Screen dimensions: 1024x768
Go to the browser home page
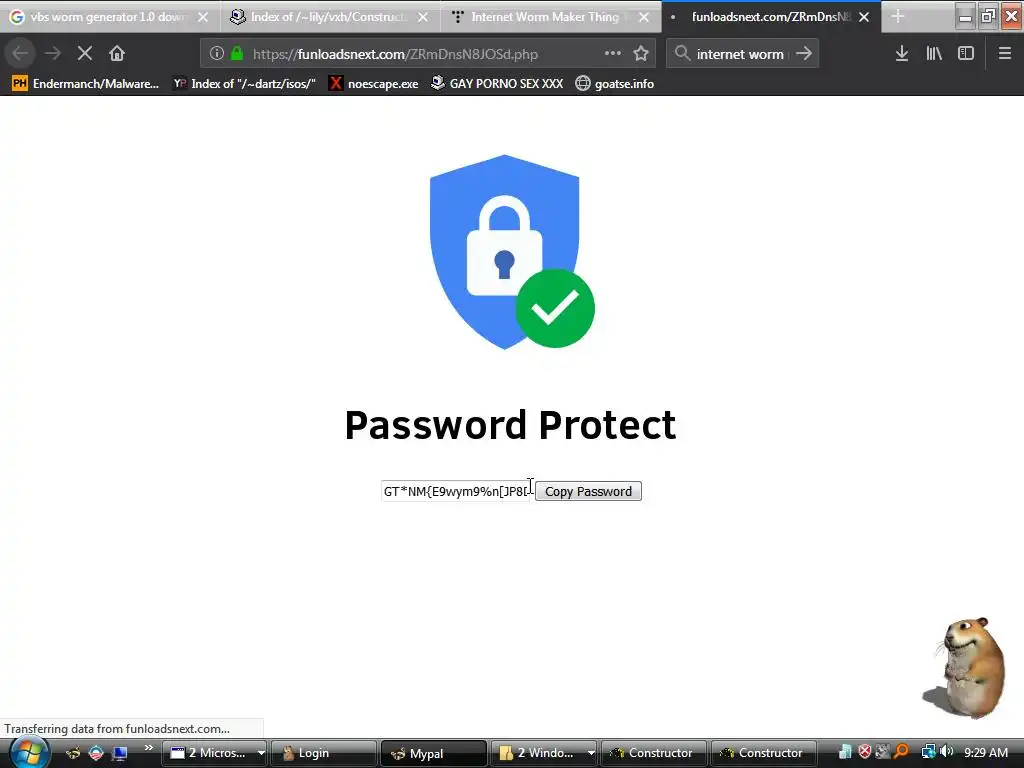click(x=117, y=54)
